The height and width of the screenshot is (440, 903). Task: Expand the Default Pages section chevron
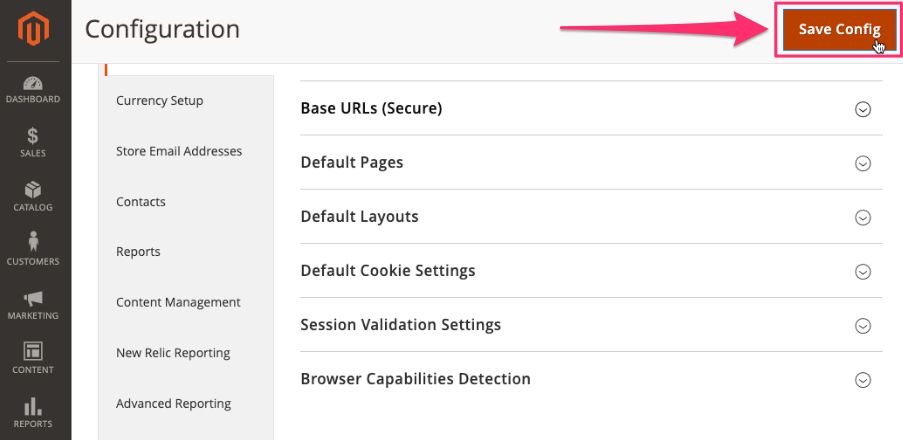pos(863,163)
